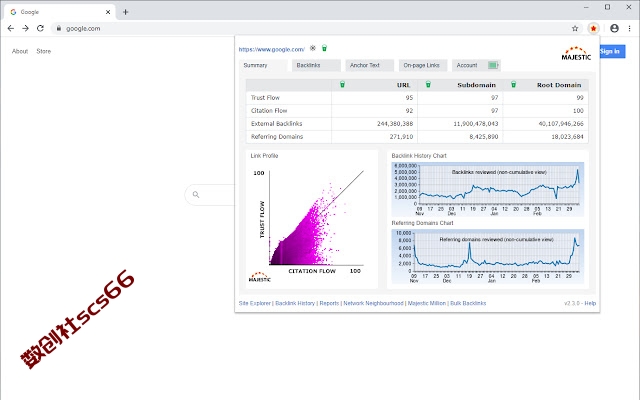Click the Root Domain column header

coord(559,85)
